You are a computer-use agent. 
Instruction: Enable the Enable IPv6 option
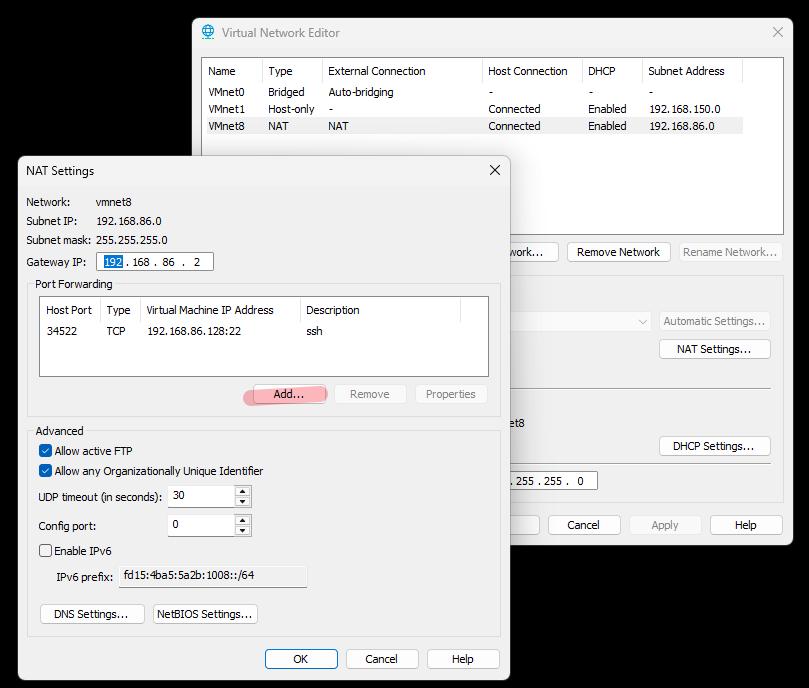point(43,551)
